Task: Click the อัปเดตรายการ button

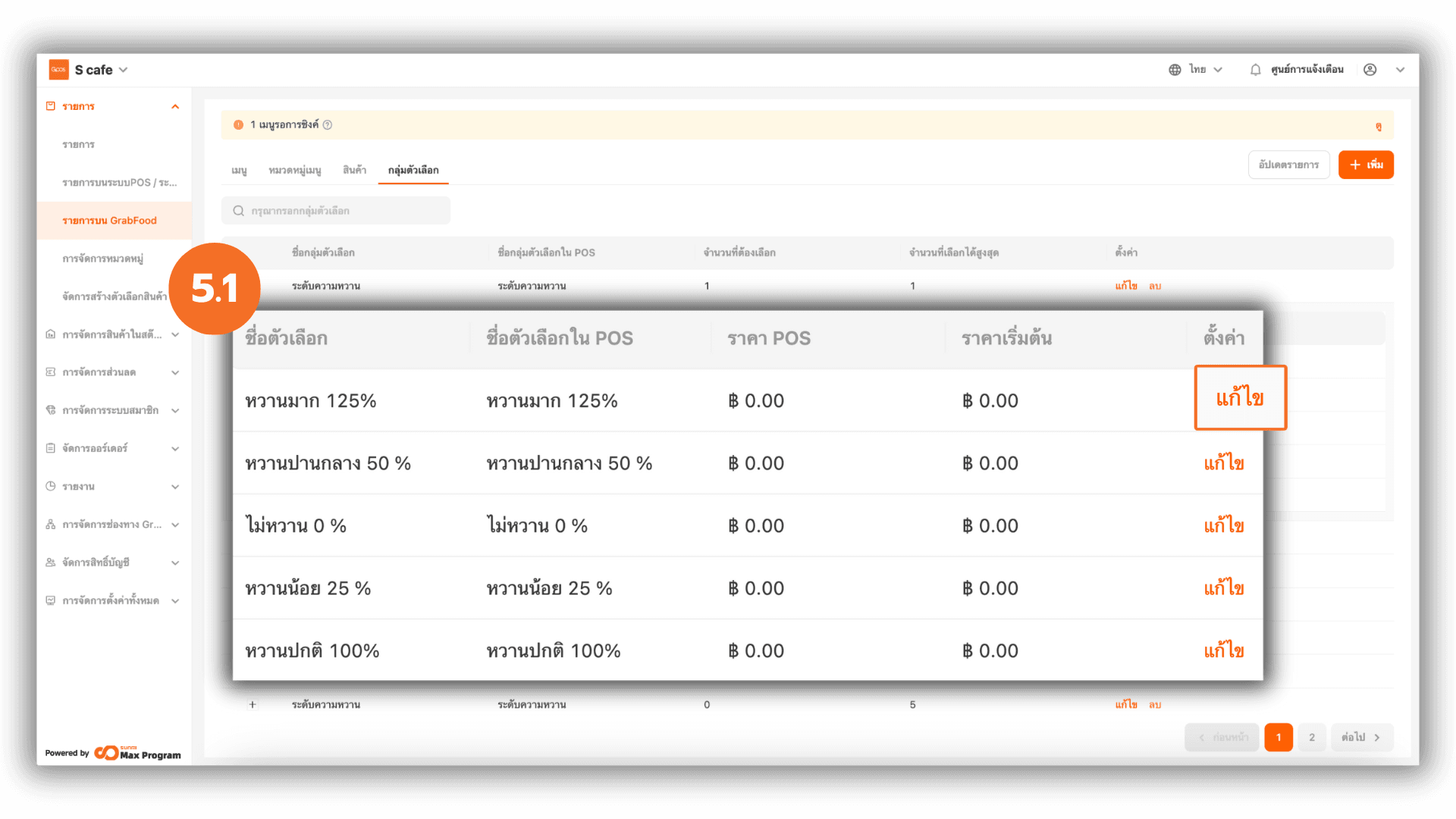Action: click(1288, 165)
